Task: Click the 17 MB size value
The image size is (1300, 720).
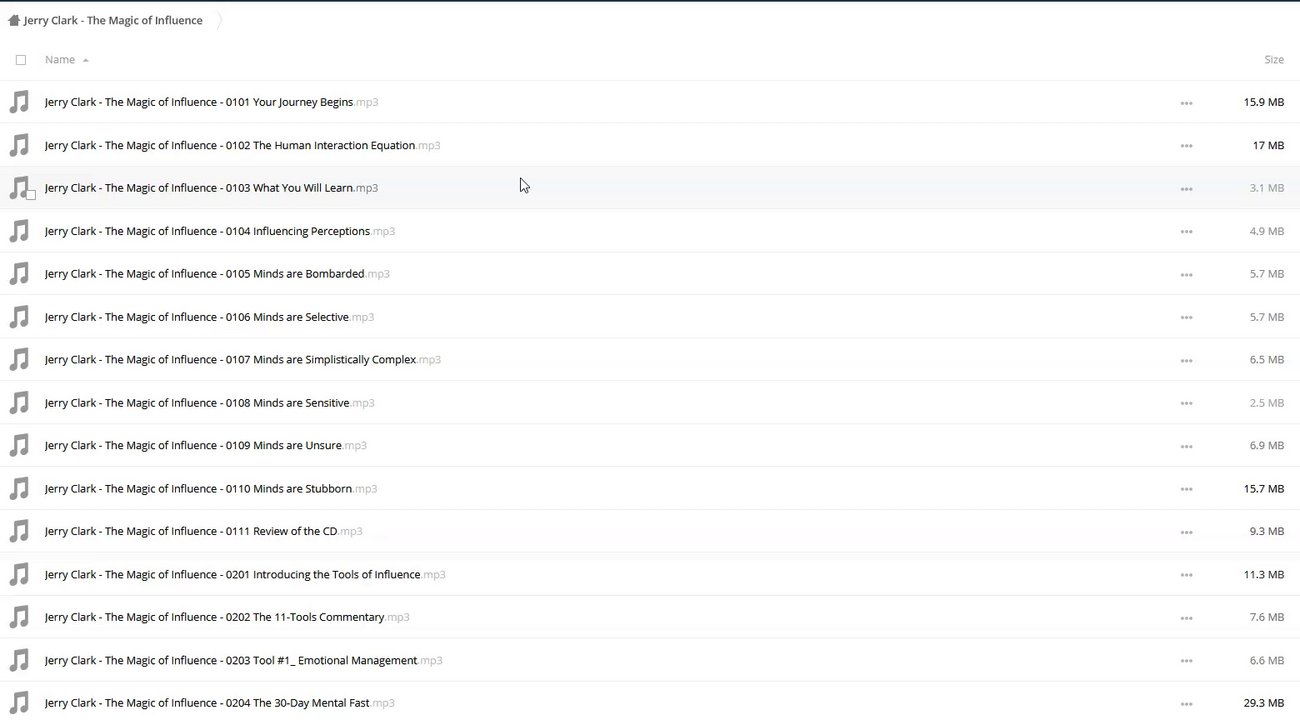Action: tap(1268, 145)
